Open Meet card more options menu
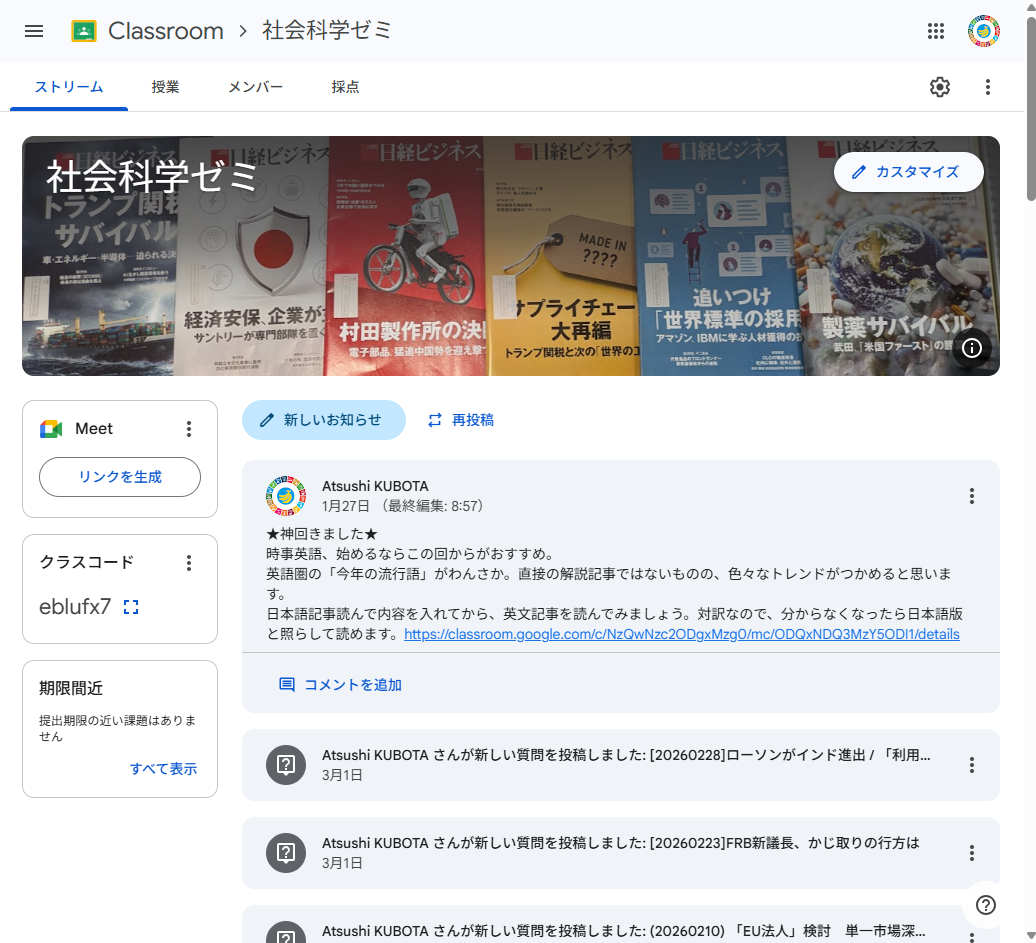 coord(189,429)
